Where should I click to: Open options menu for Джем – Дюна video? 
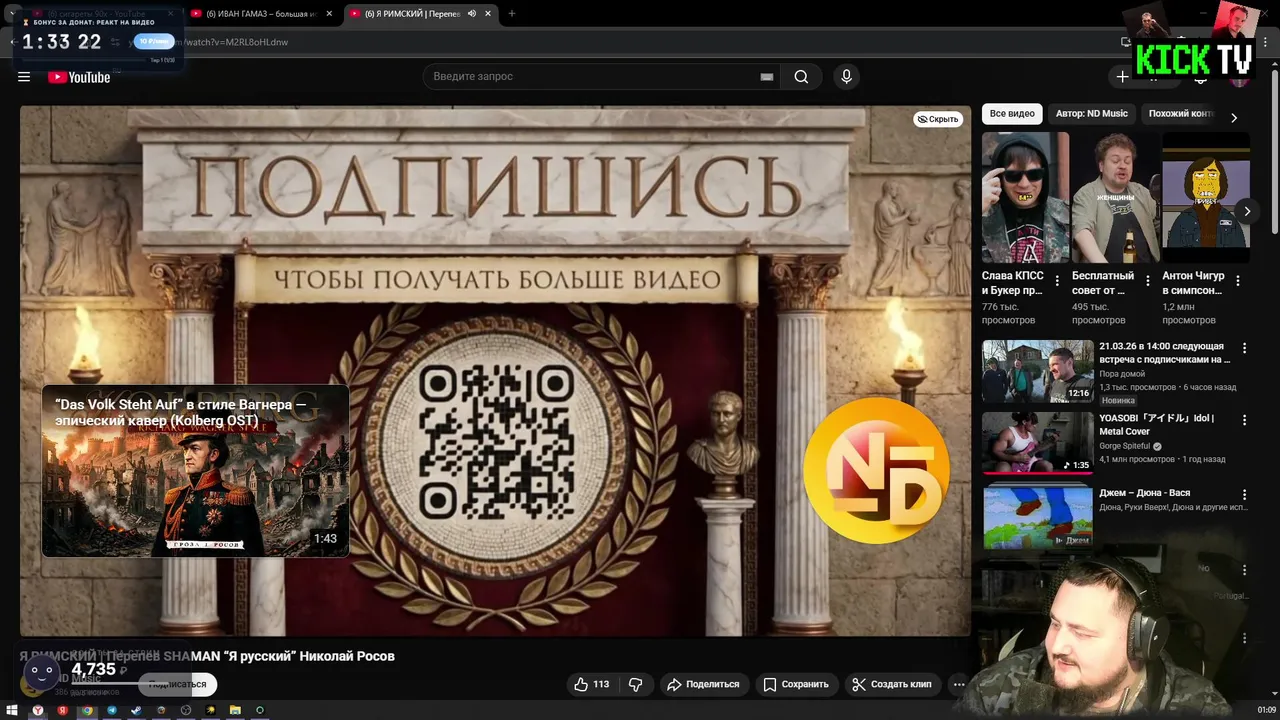tap(1245, 495)
